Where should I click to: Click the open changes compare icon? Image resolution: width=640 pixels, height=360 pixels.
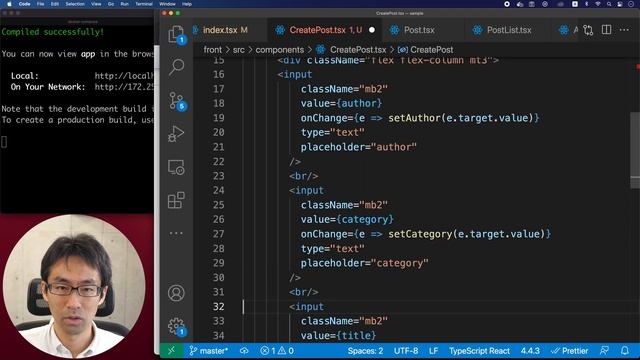coord(588,30)
